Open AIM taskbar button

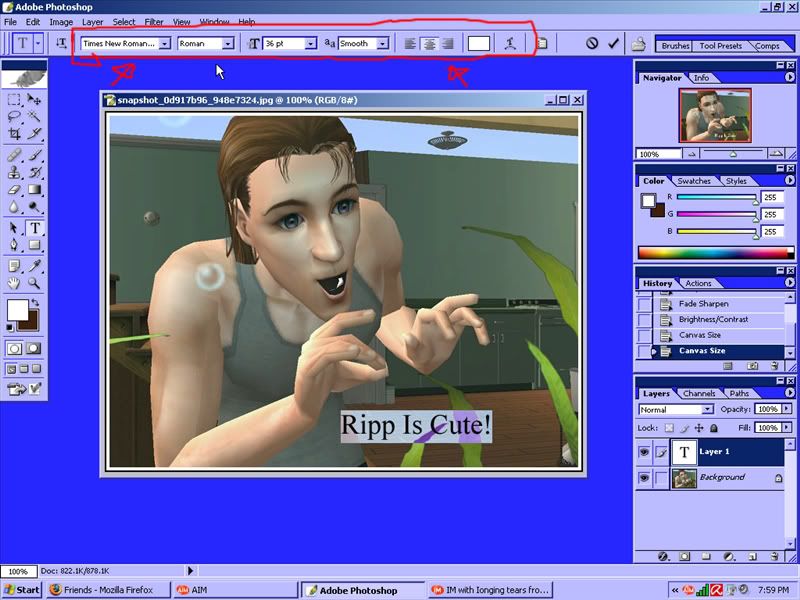pos(235,590)
